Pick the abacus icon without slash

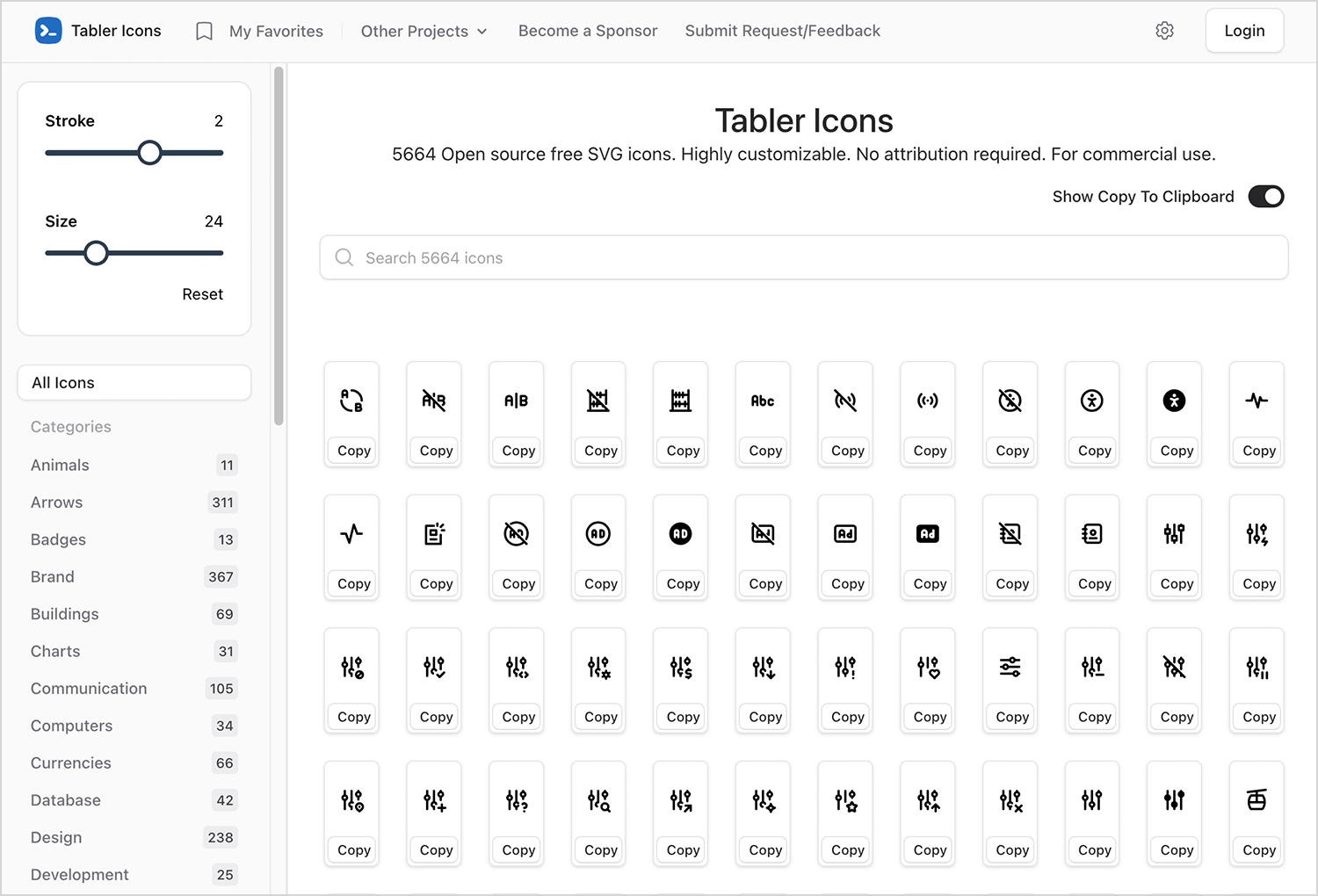(681, 401)
